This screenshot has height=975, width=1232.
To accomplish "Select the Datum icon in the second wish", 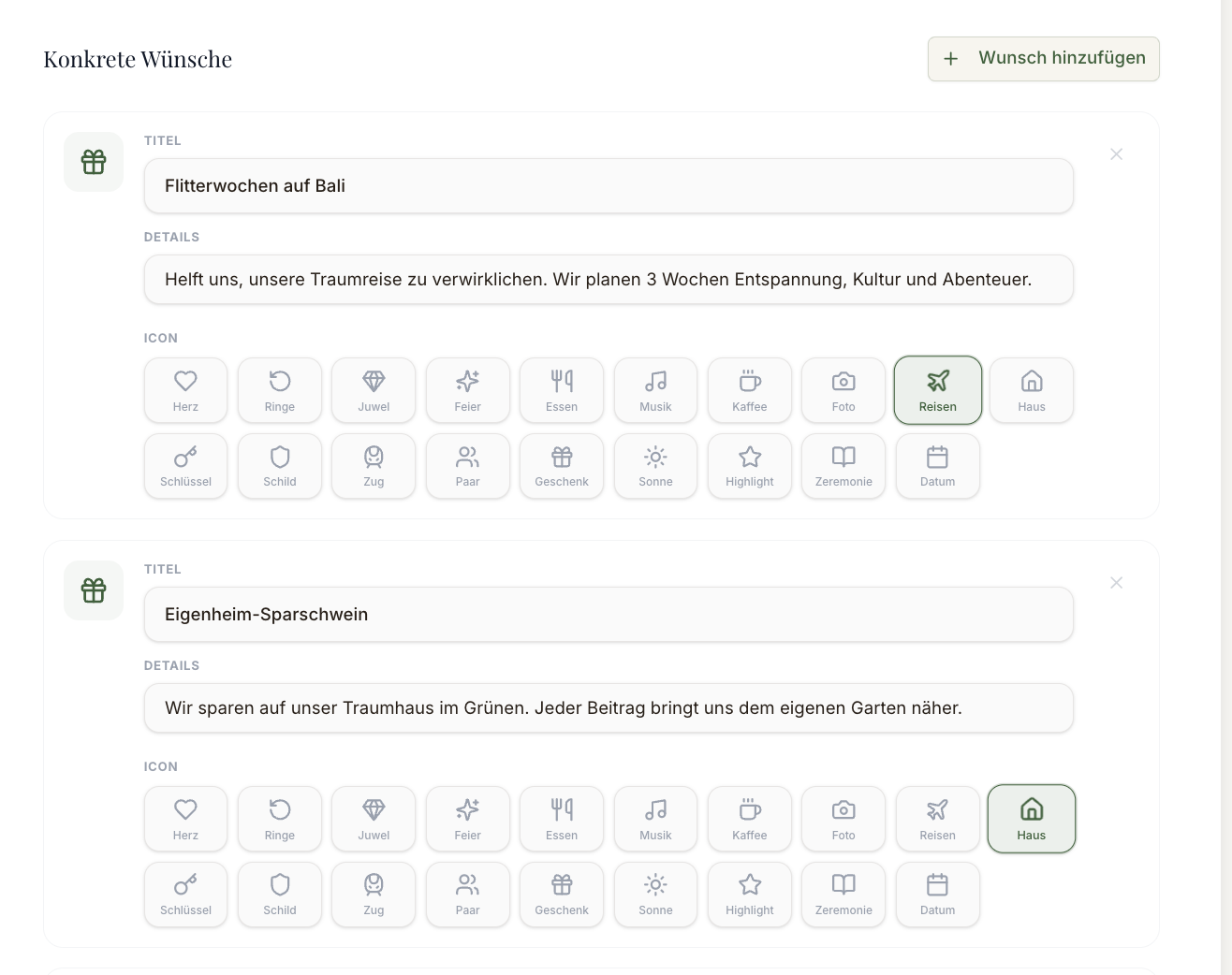I will click(x=937, y=895).
